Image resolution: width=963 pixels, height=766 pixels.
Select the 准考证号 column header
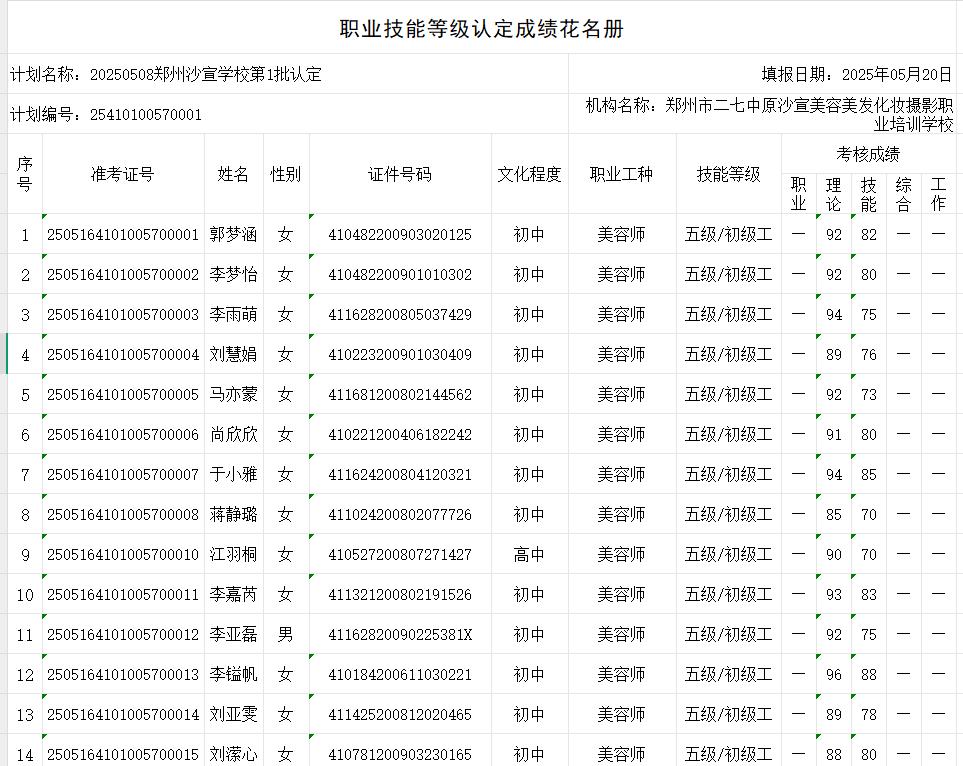(x=123, y=174)
